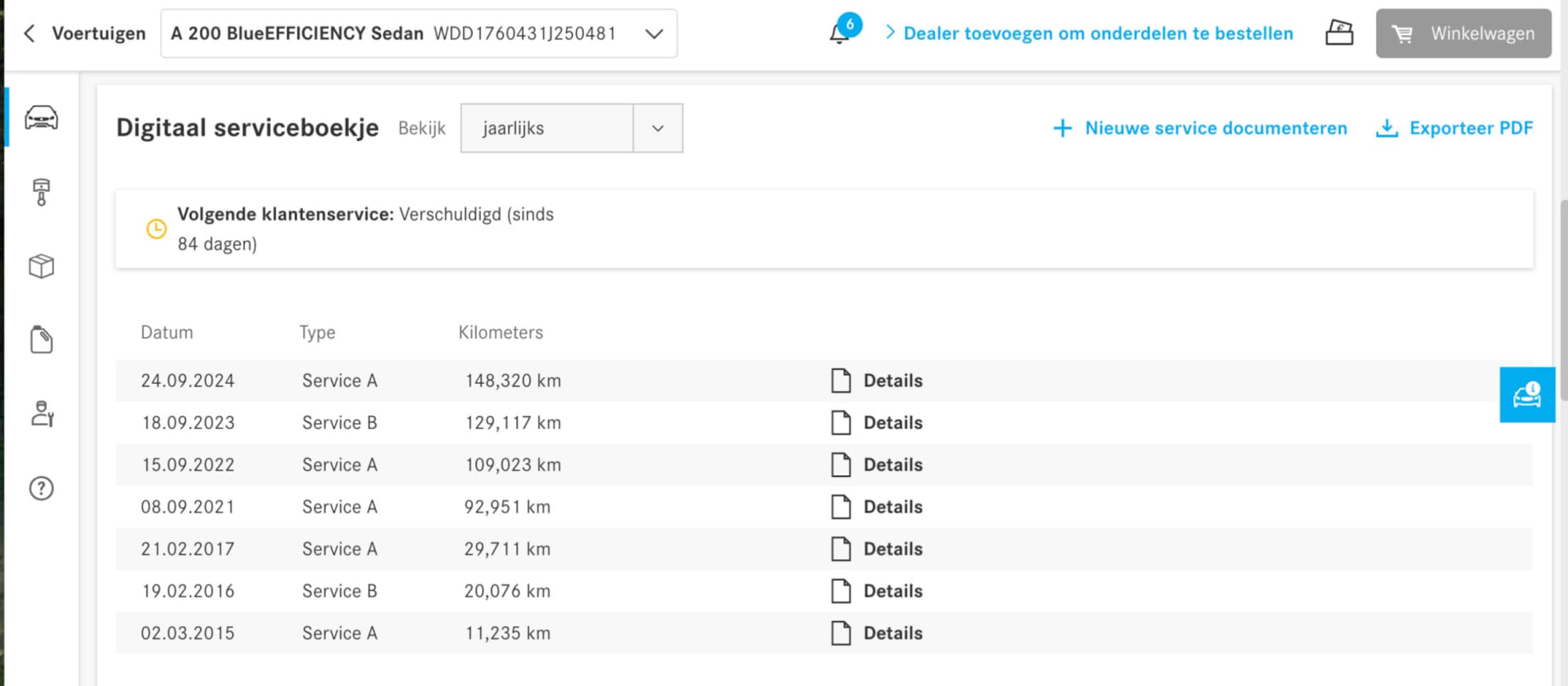Select the piston parts icon in sidebar
1568x686 pixels.
(x=41, y=192)
